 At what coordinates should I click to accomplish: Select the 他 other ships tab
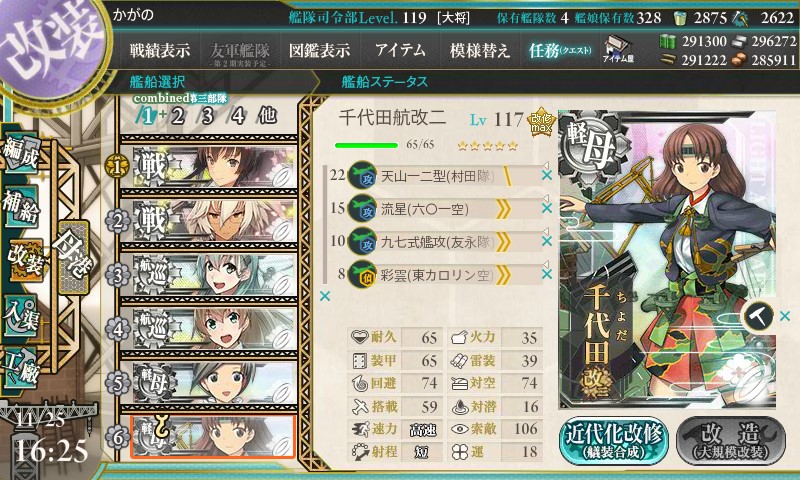click(x=267, y=116)
